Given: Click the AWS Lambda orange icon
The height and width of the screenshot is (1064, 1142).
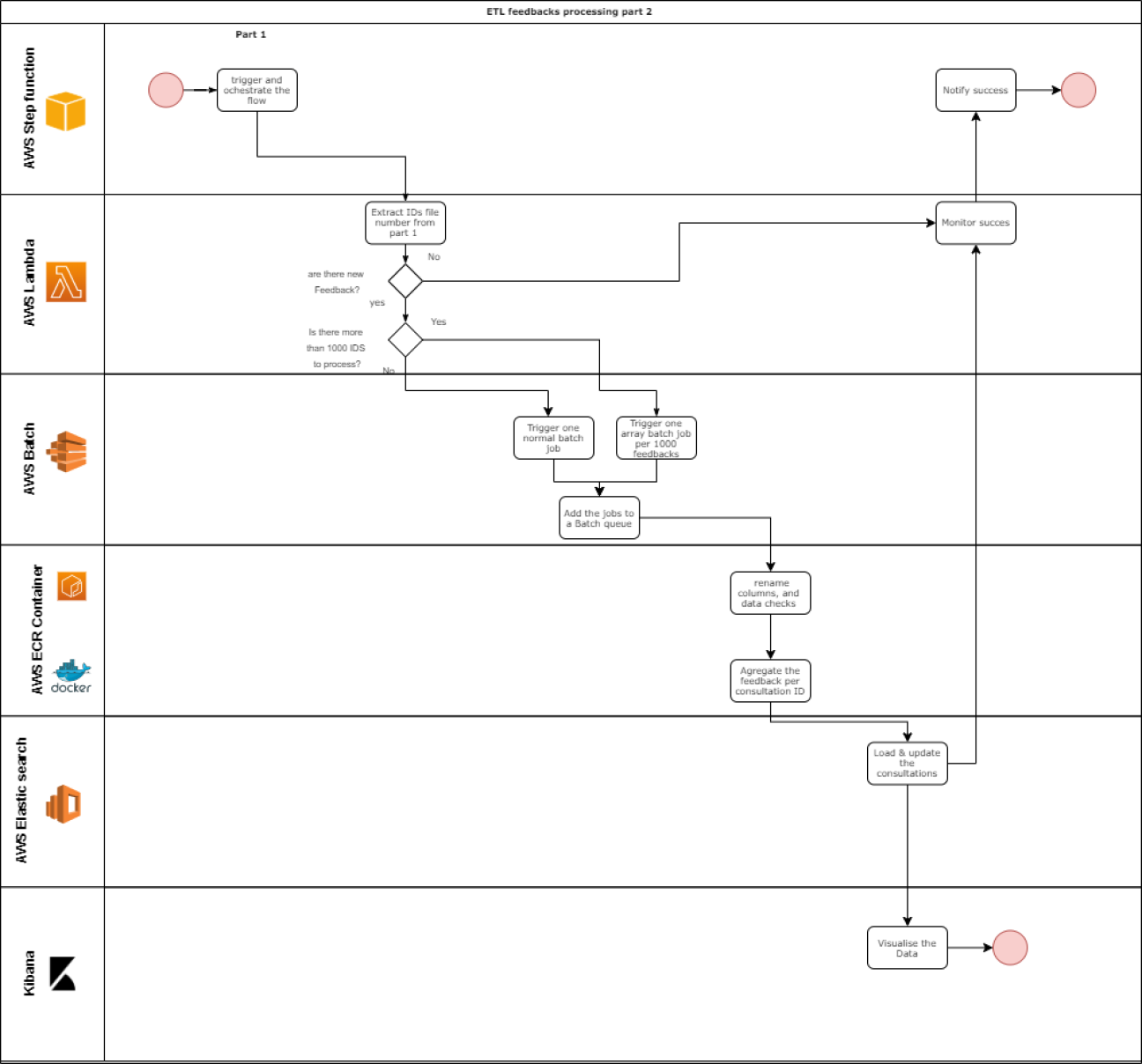Looking at the screenshot, I should pos(66,282).
